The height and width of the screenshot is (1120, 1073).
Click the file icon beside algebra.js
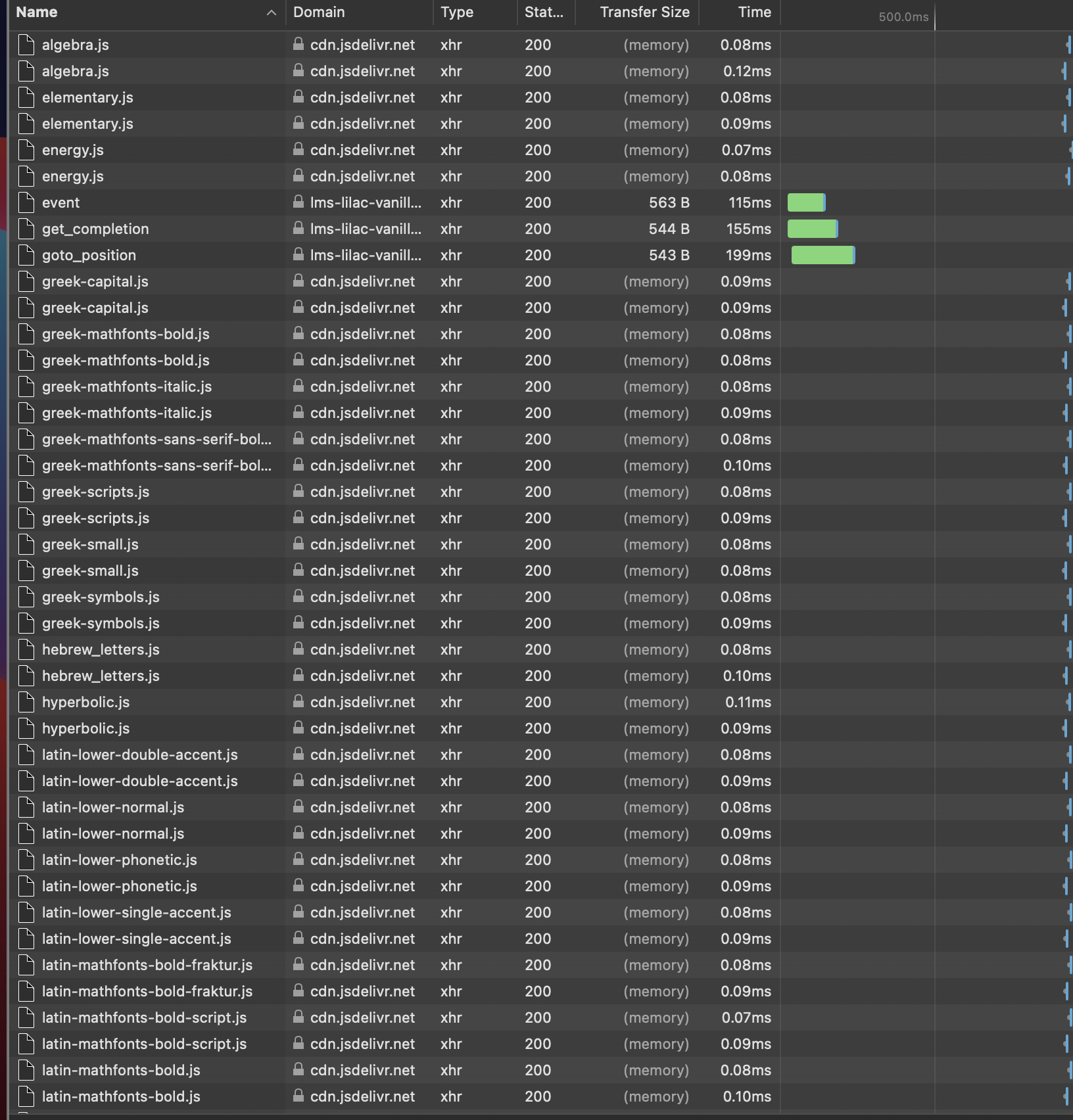26,45
